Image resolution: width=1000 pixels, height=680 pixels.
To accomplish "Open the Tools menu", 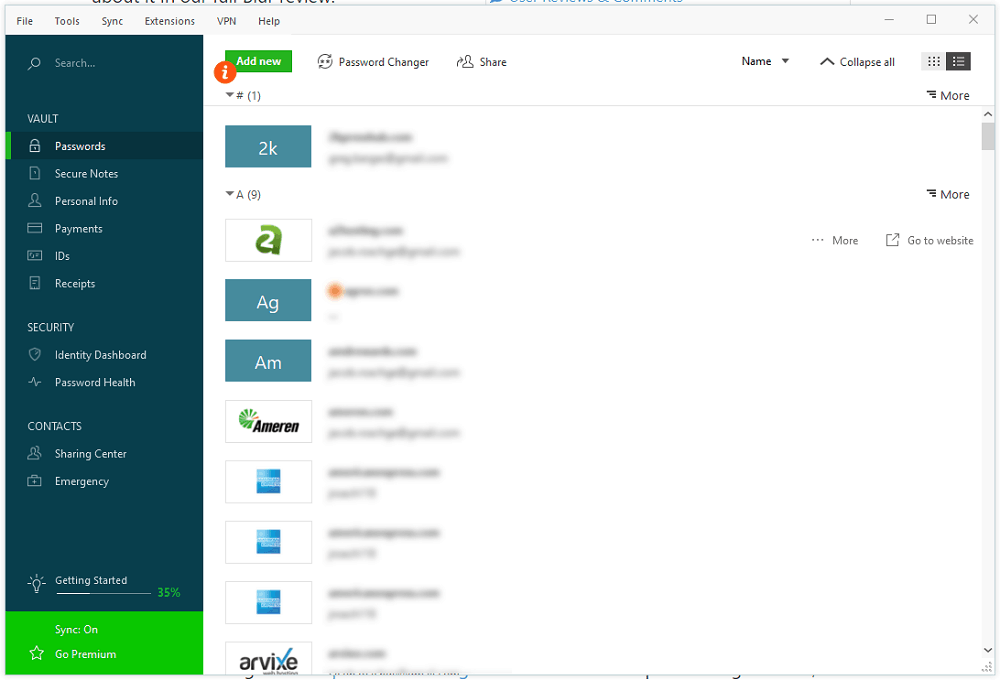I will click(x=67, y=21).
